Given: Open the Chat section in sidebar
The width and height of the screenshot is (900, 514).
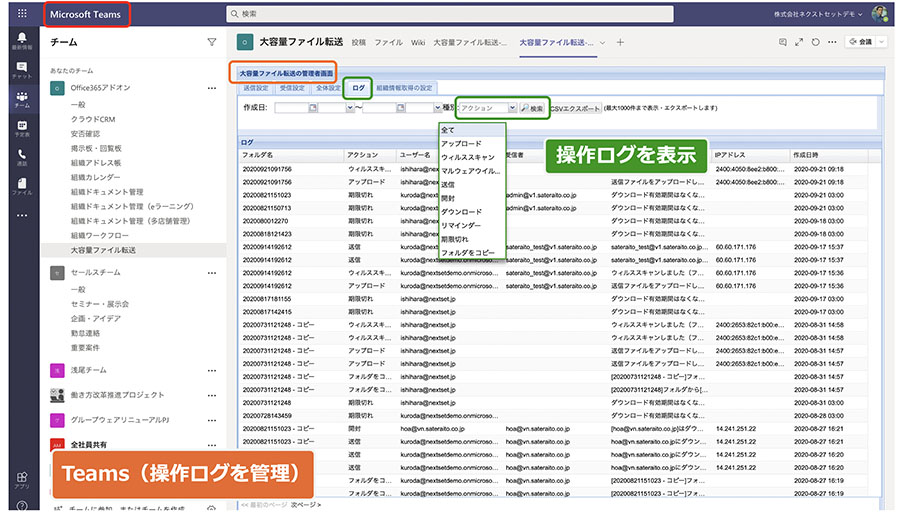Looking at the screenshot, I should coord(22,70).
